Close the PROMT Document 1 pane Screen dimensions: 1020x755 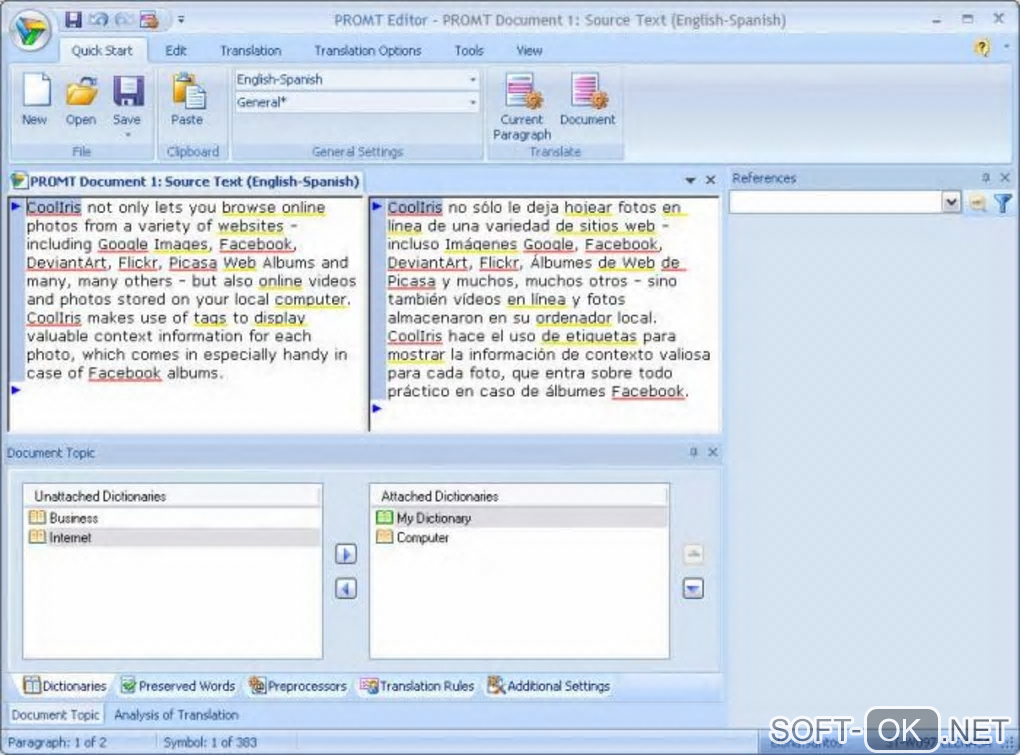click(x=711, y=180)
